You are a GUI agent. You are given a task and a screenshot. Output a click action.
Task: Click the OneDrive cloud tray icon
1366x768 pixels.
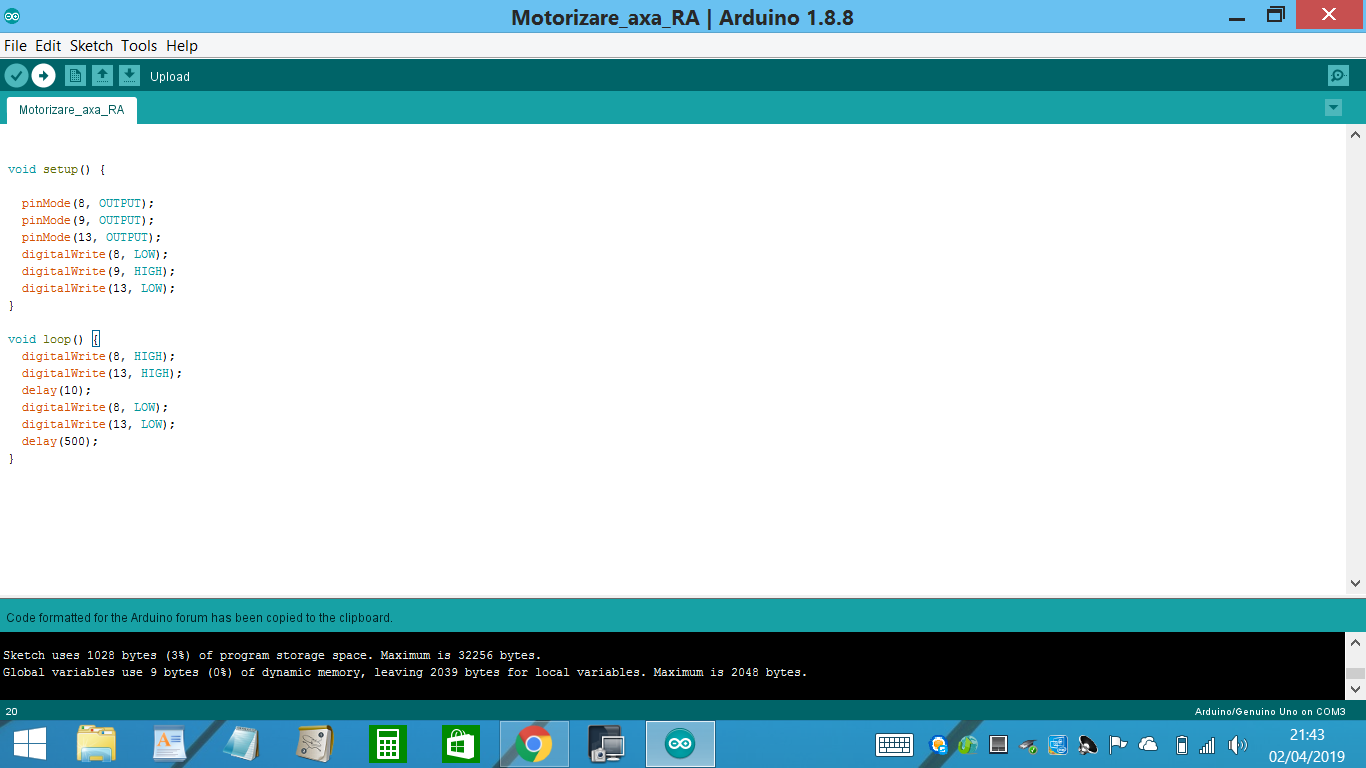tap(1148, 745)
